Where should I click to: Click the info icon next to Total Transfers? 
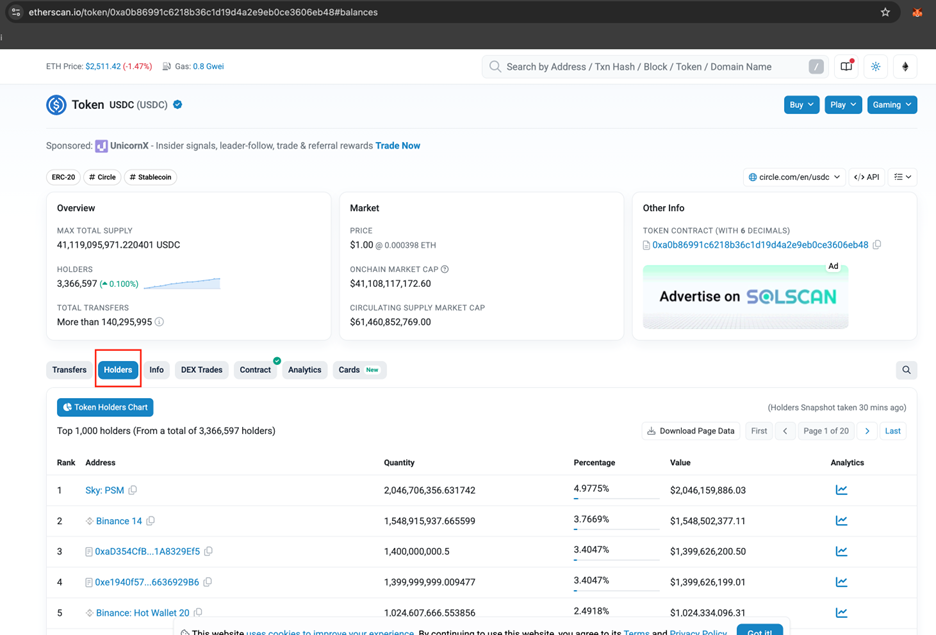click(159, 322)
